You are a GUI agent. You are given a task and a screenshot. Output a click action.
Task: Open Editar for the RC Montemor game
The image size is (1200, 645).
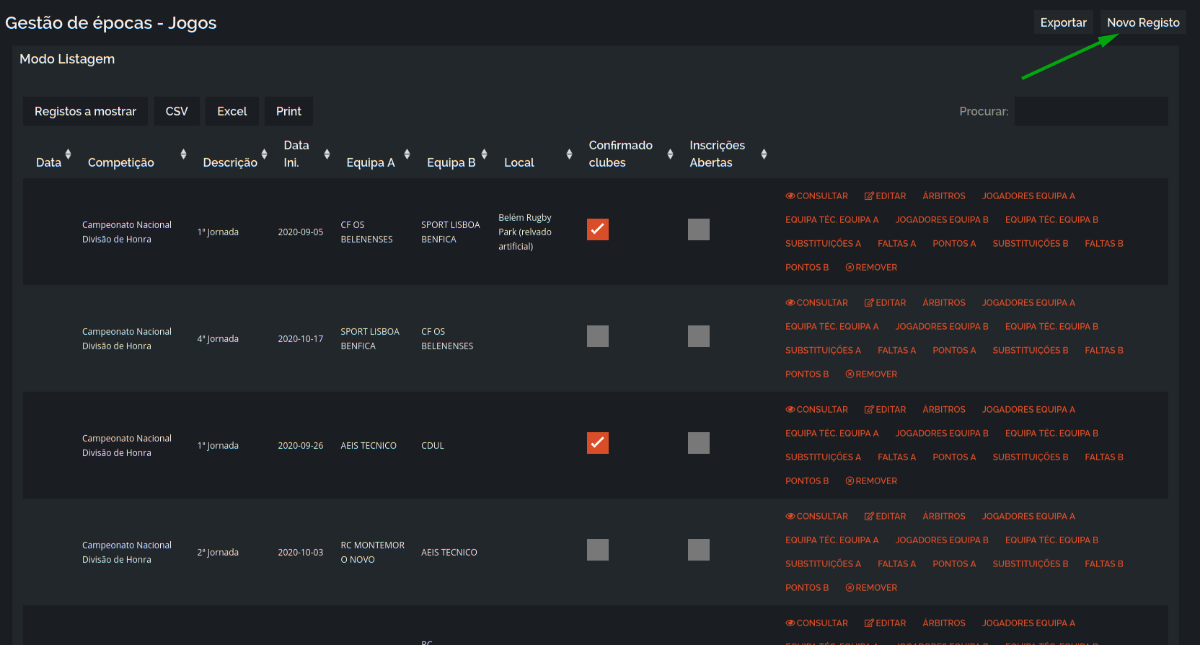point(885,516)
